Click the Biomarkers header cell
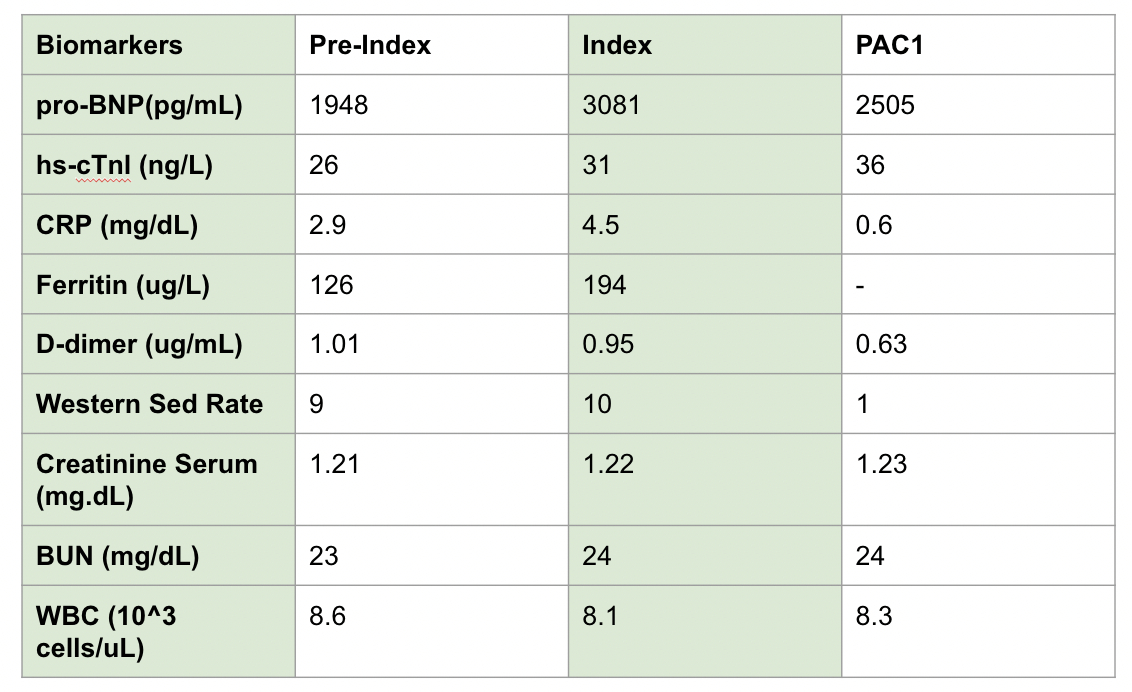1132x692 pixels. click(109, 45)
